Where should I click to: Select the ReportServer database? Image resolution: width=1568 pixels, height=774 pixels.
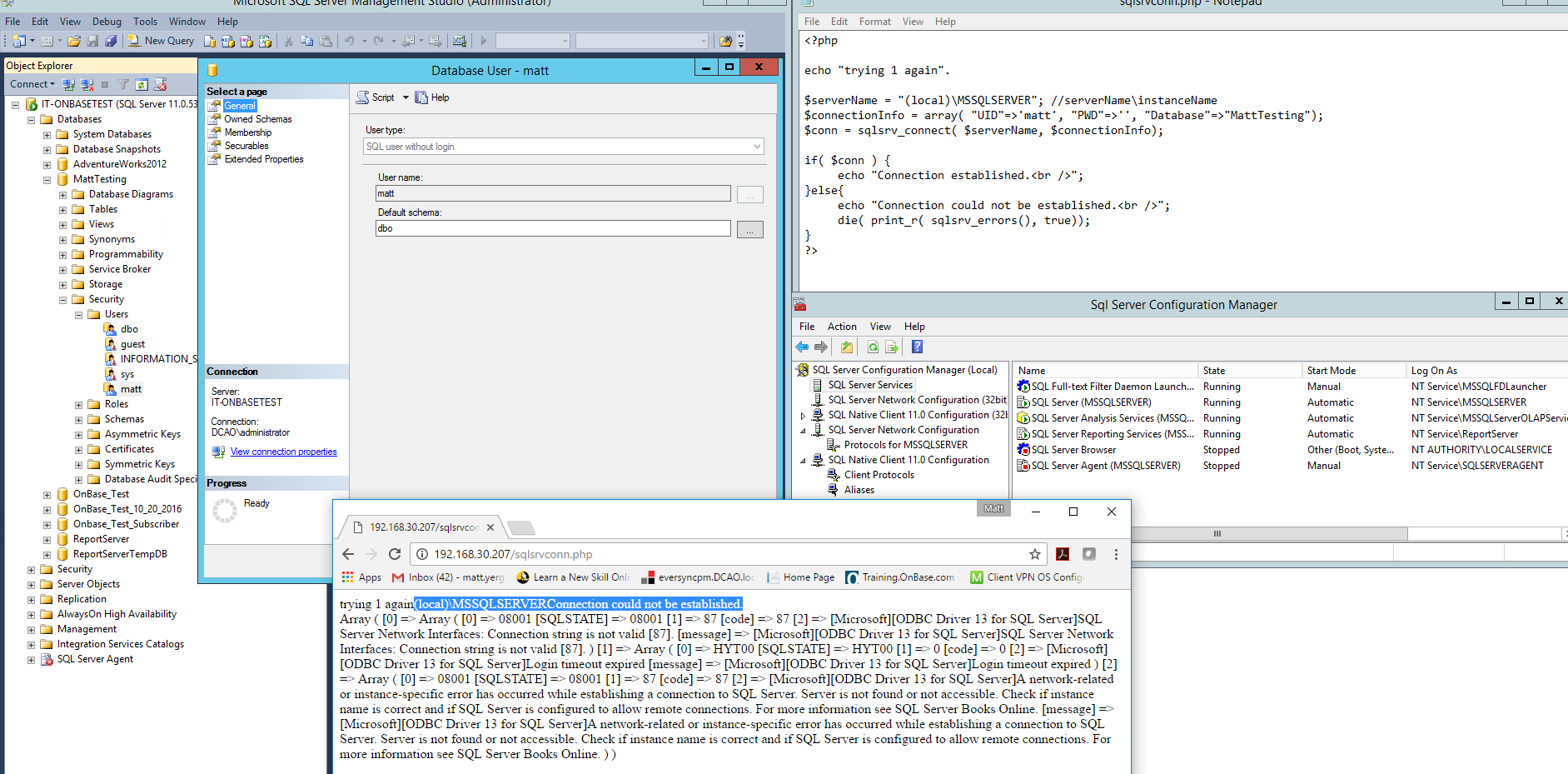tap(101, 539)
